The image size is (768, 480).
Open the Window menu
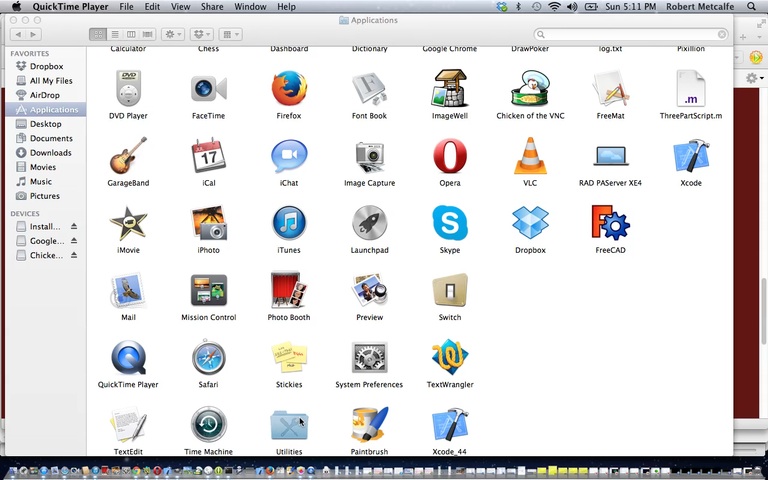250,6
